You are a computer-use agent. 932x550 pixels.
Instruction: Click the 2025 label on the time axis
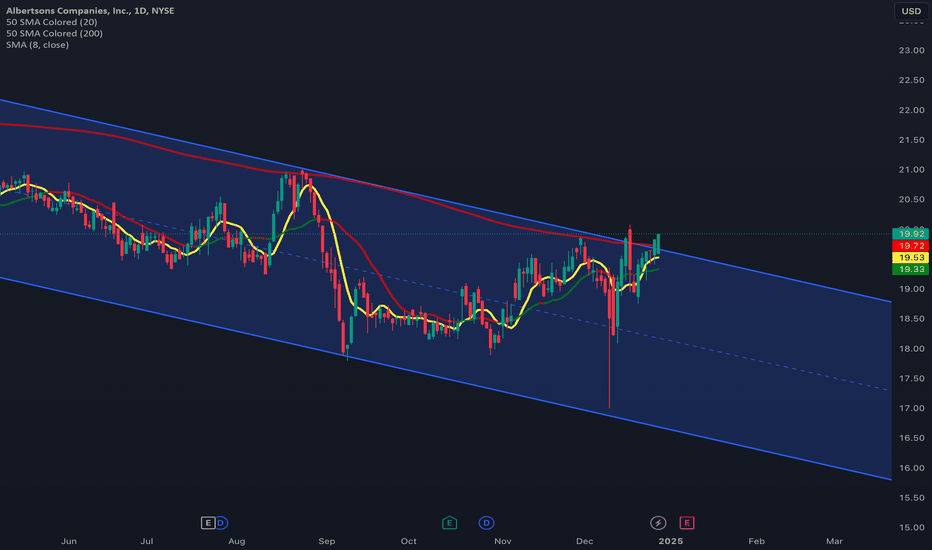[670, 541]
